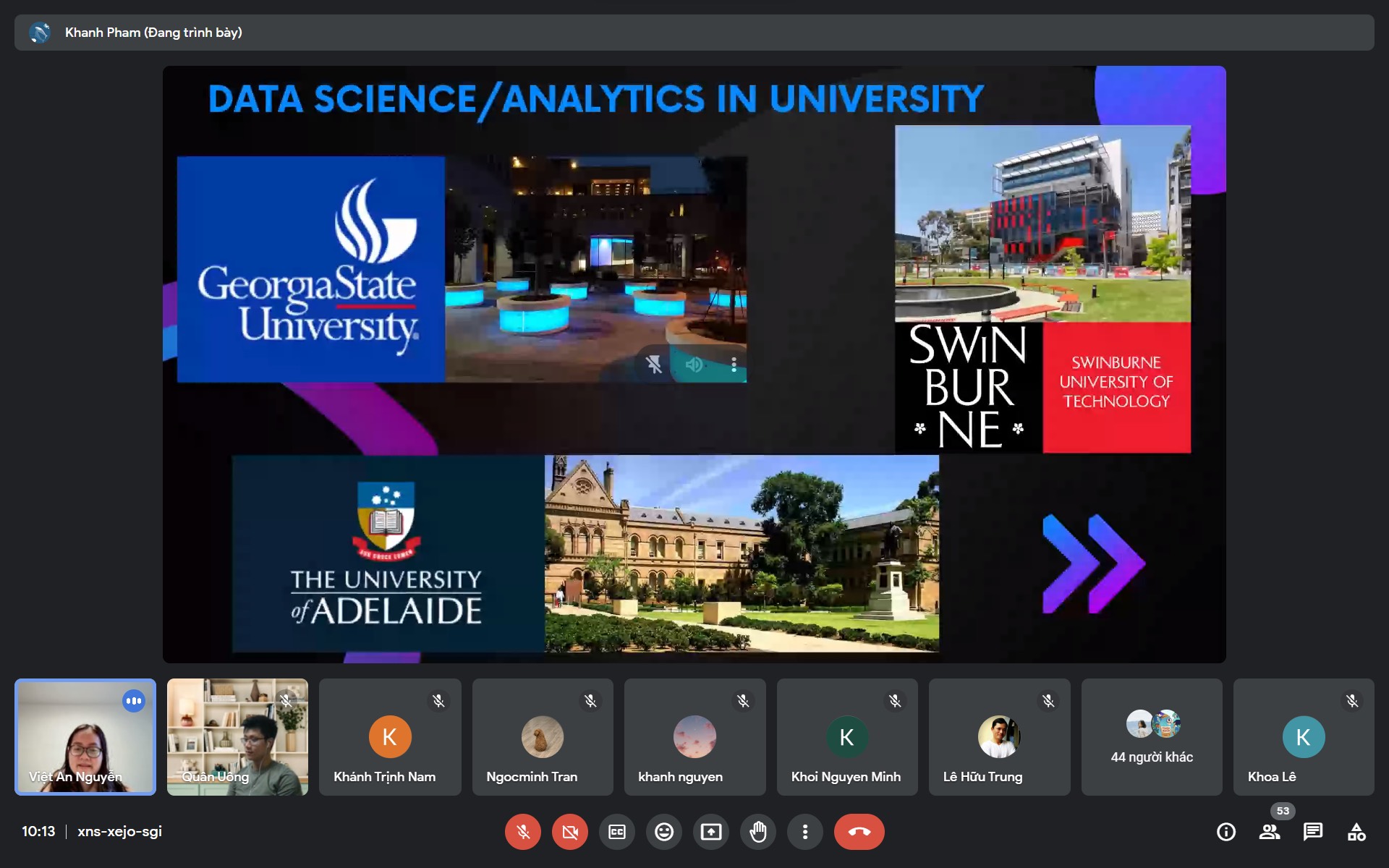The width and height of the screenshot is (1389, 868).
Task: Open more options menu in call bar
Action: pyautogui.click(x=804, y=832)
